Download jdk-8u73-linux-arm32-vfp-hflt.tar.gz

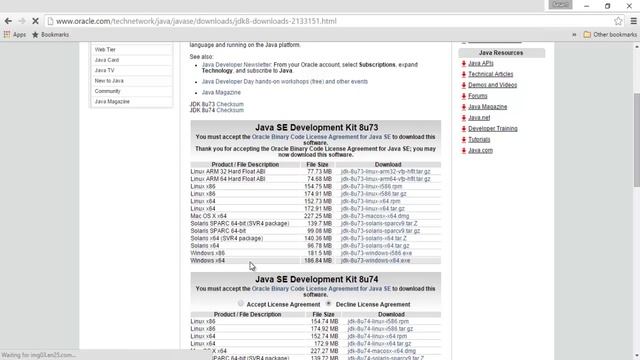tap(386, 172)
